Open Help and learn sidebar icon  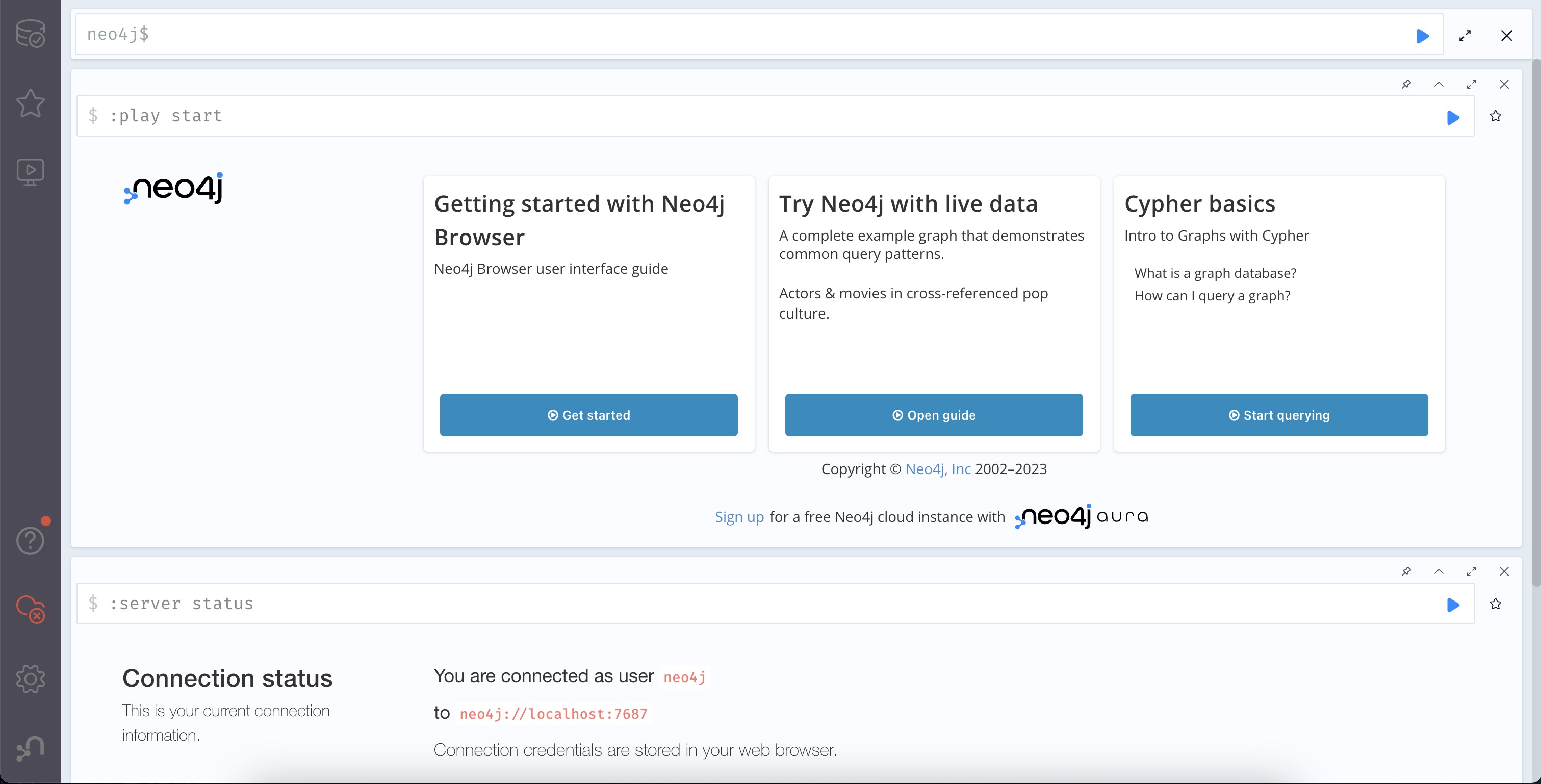30,540
